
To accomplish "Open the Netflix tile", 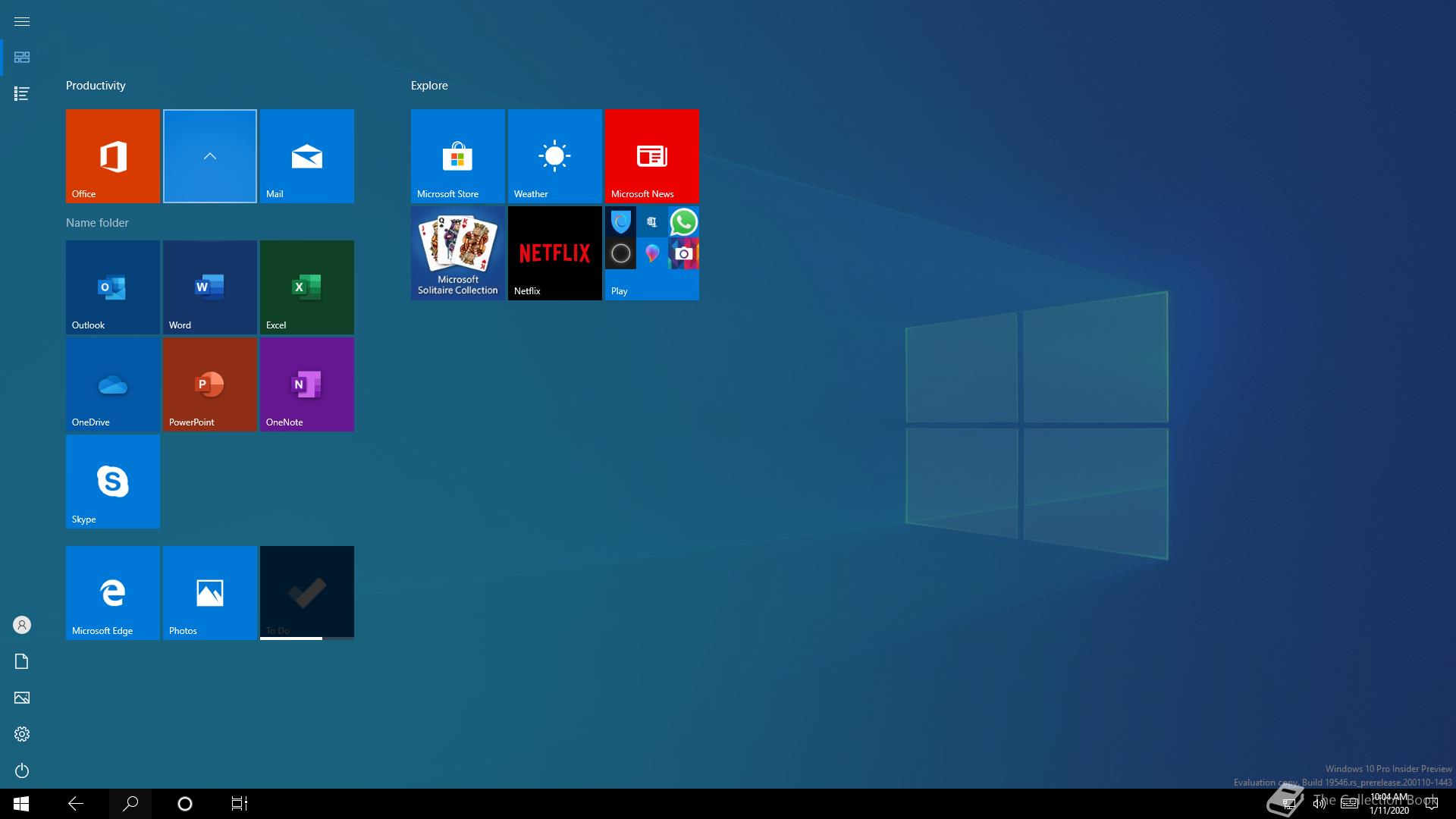I will coord(555,253).
